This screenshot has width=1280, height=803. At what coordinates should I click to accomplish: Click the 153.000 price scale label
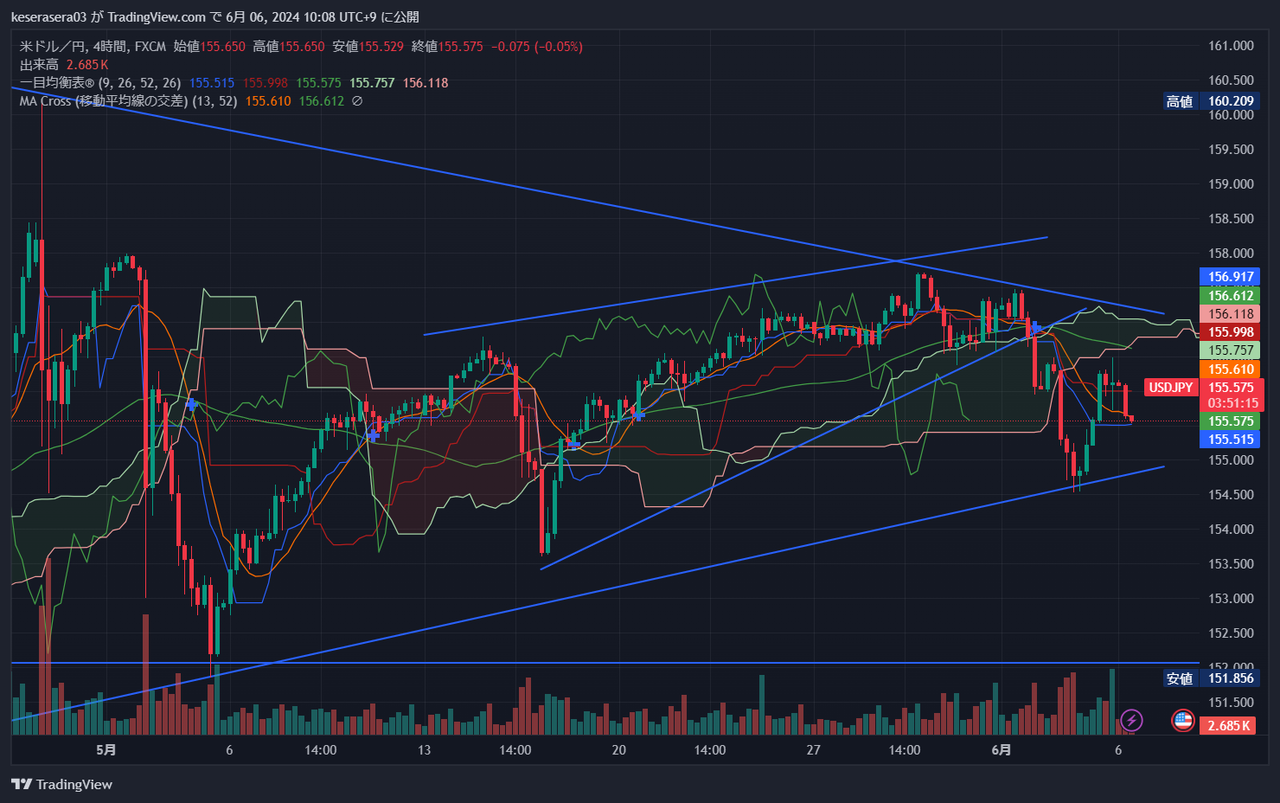[1231, 598]
